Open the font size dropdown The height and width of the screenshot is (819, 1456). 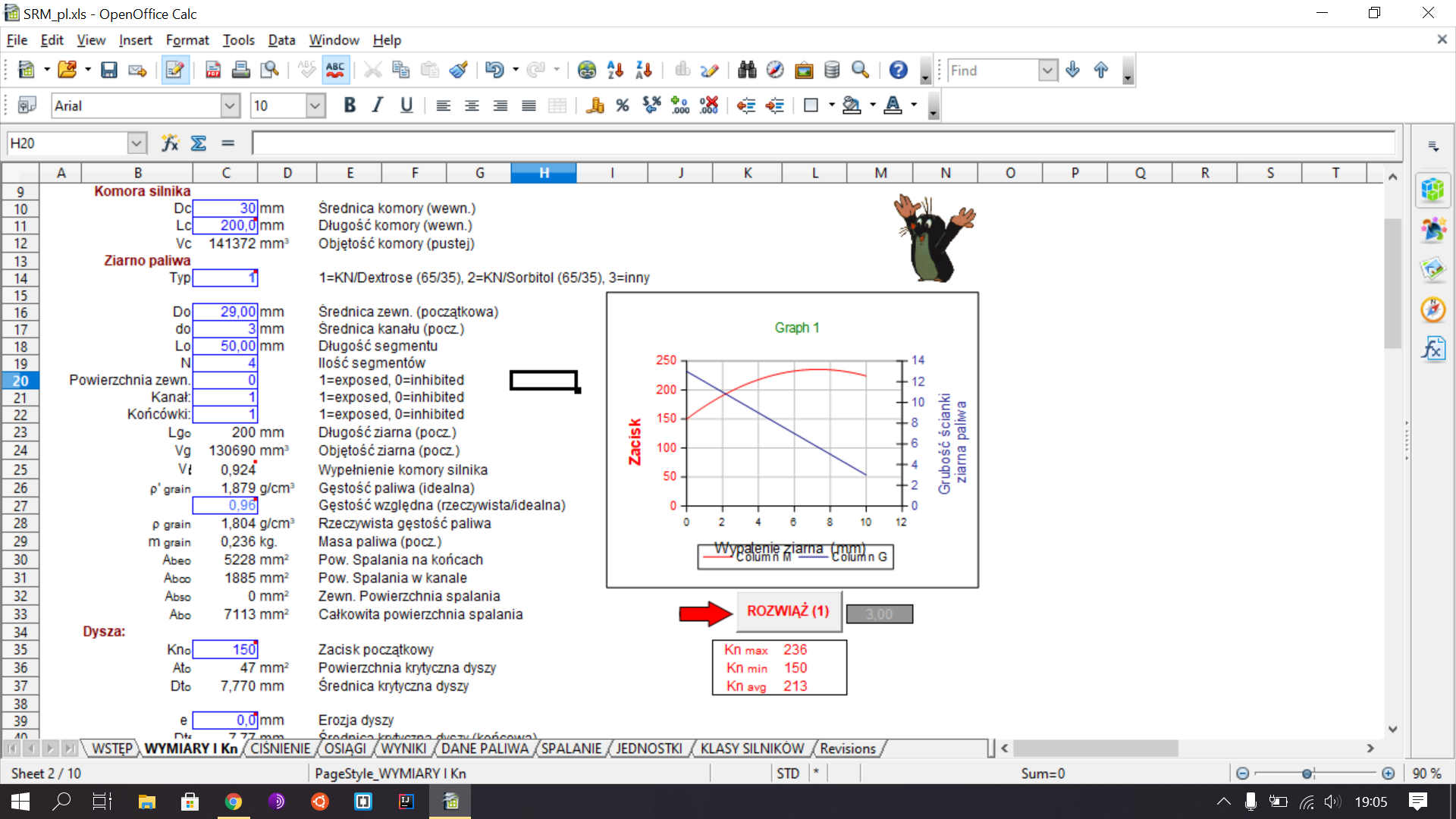315,106
